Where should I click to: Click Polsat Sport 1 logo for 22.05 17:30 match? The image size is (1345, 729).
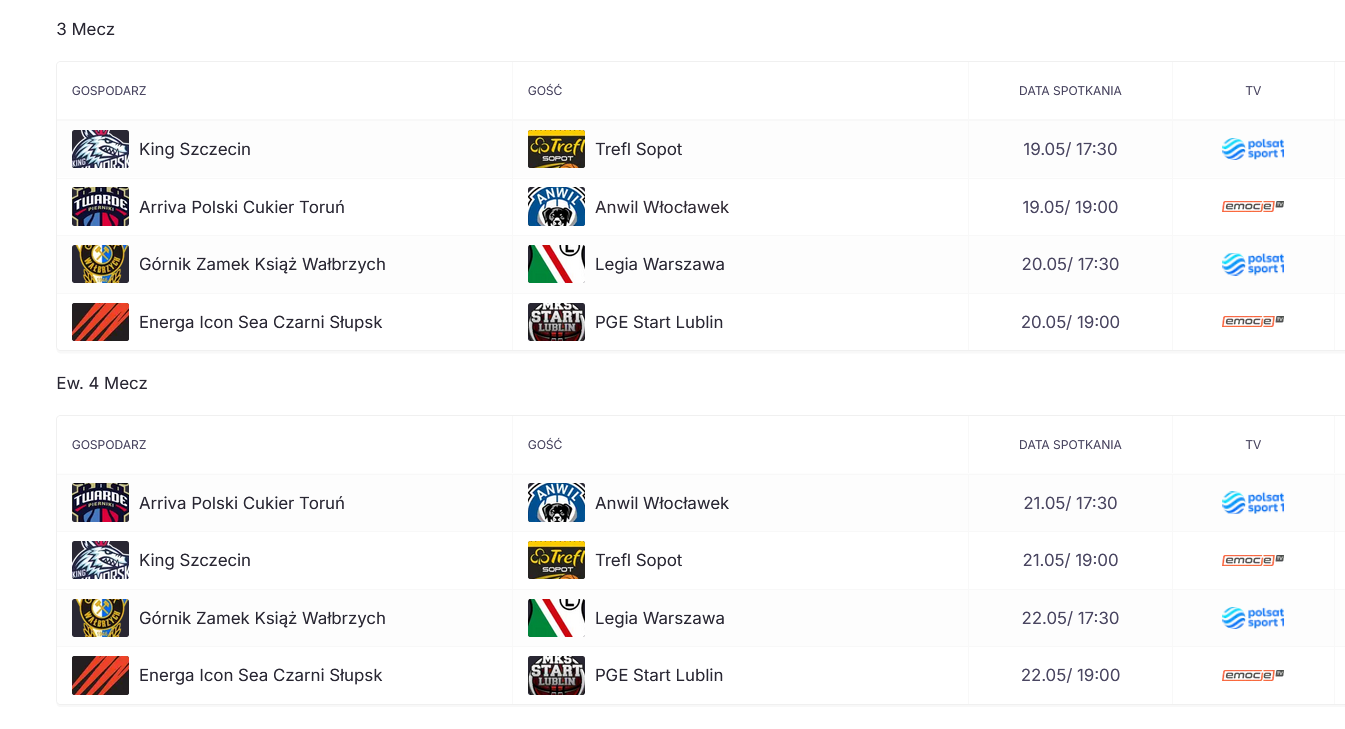point(1253,618)
